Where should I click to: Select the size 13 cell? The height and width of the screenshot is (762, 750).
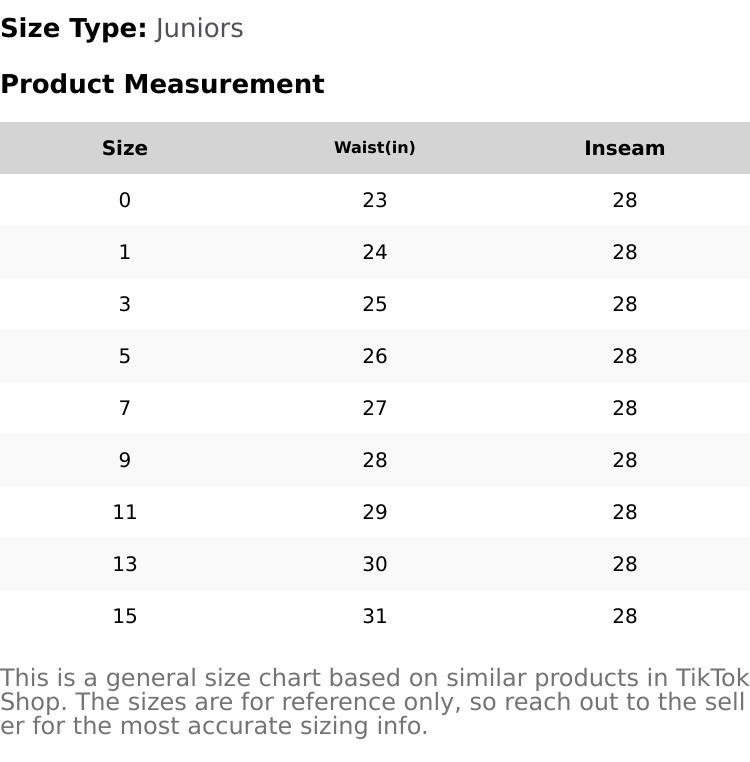pos(125,564)
